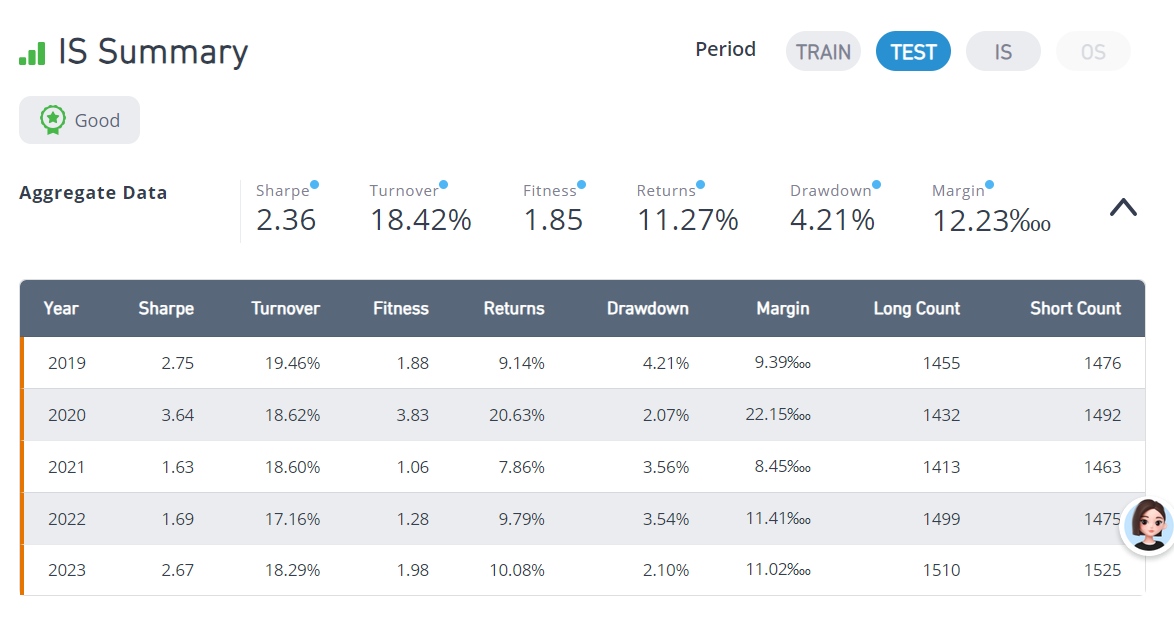Switch period to TRAIN
1174x617 pixels.
[x=823, y=52]
